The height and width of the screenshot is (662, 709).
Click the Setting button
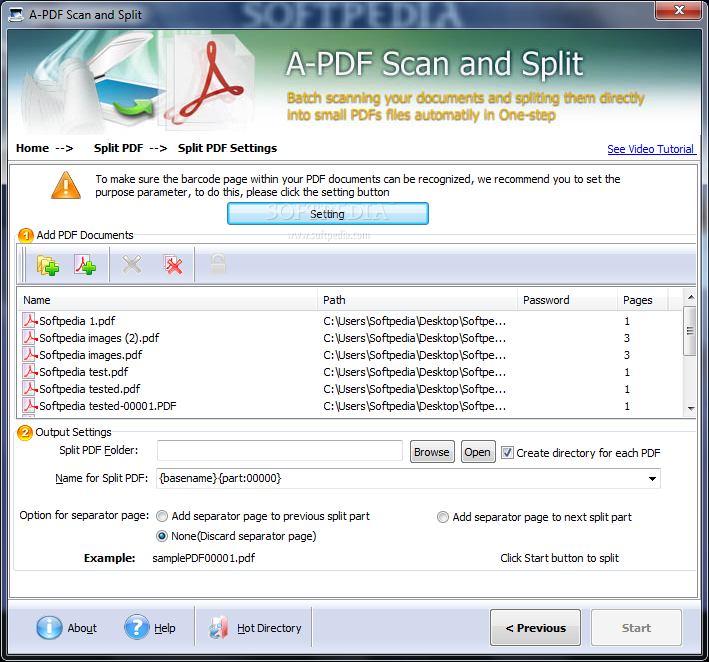coord(328,213)
